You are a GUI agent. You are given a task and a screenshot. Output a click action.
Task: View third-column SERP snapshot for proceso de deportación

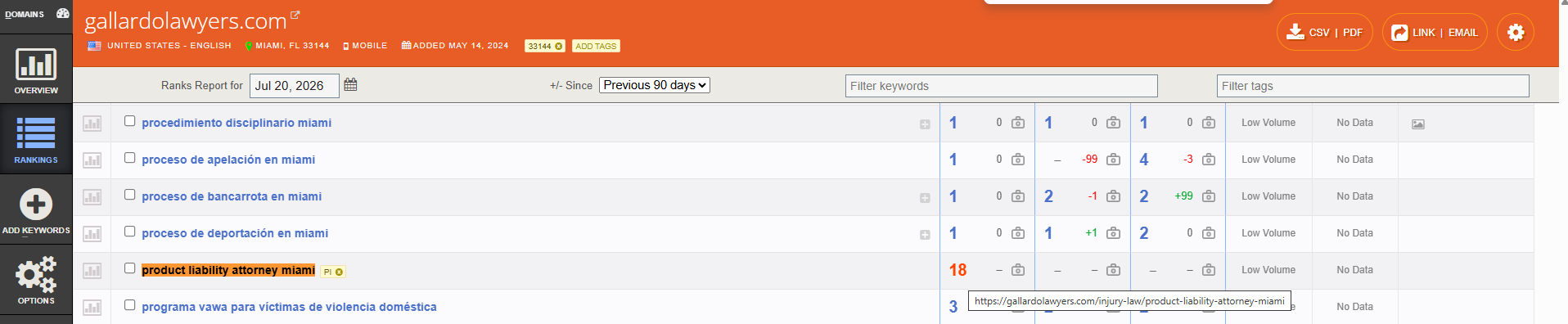point(1209,233)
